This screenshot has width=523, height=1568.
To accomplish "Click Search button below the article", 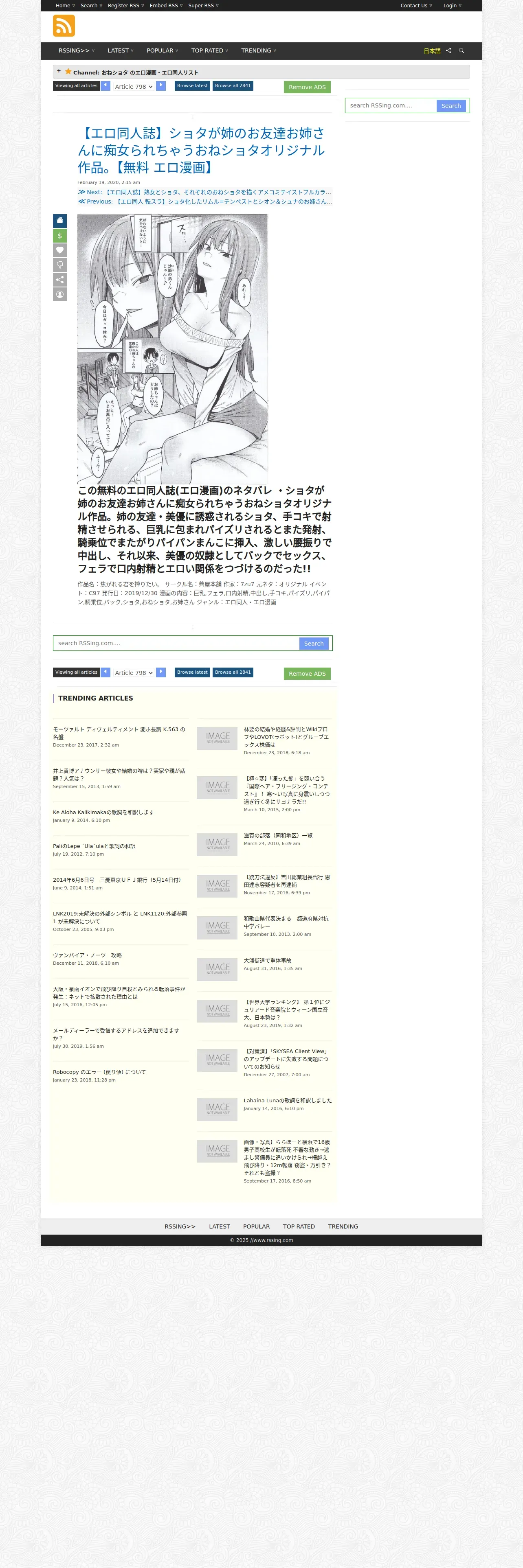I will pyautogui.click(x=314, y=644).
